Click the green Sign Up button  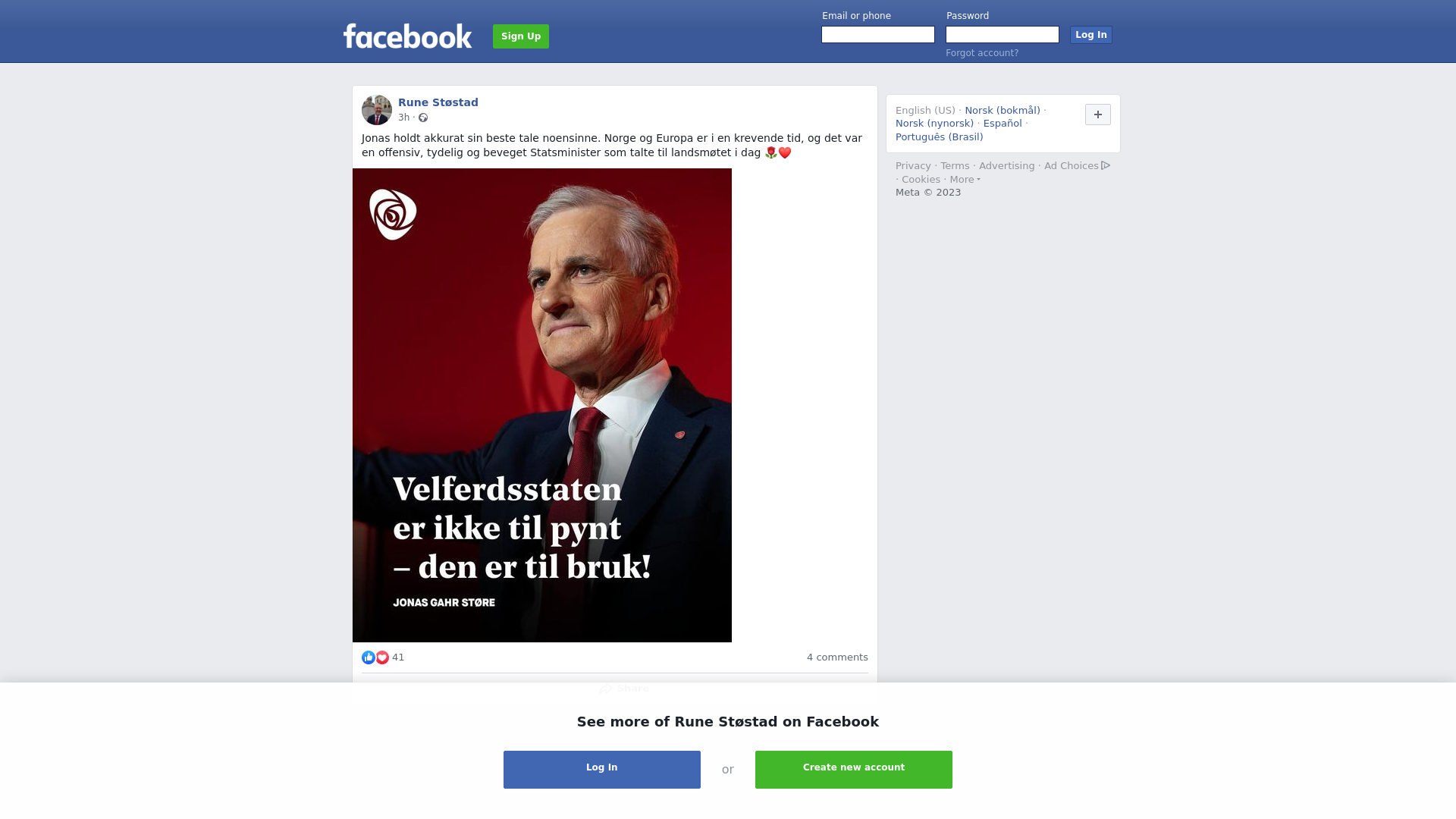tap(521, 36)
